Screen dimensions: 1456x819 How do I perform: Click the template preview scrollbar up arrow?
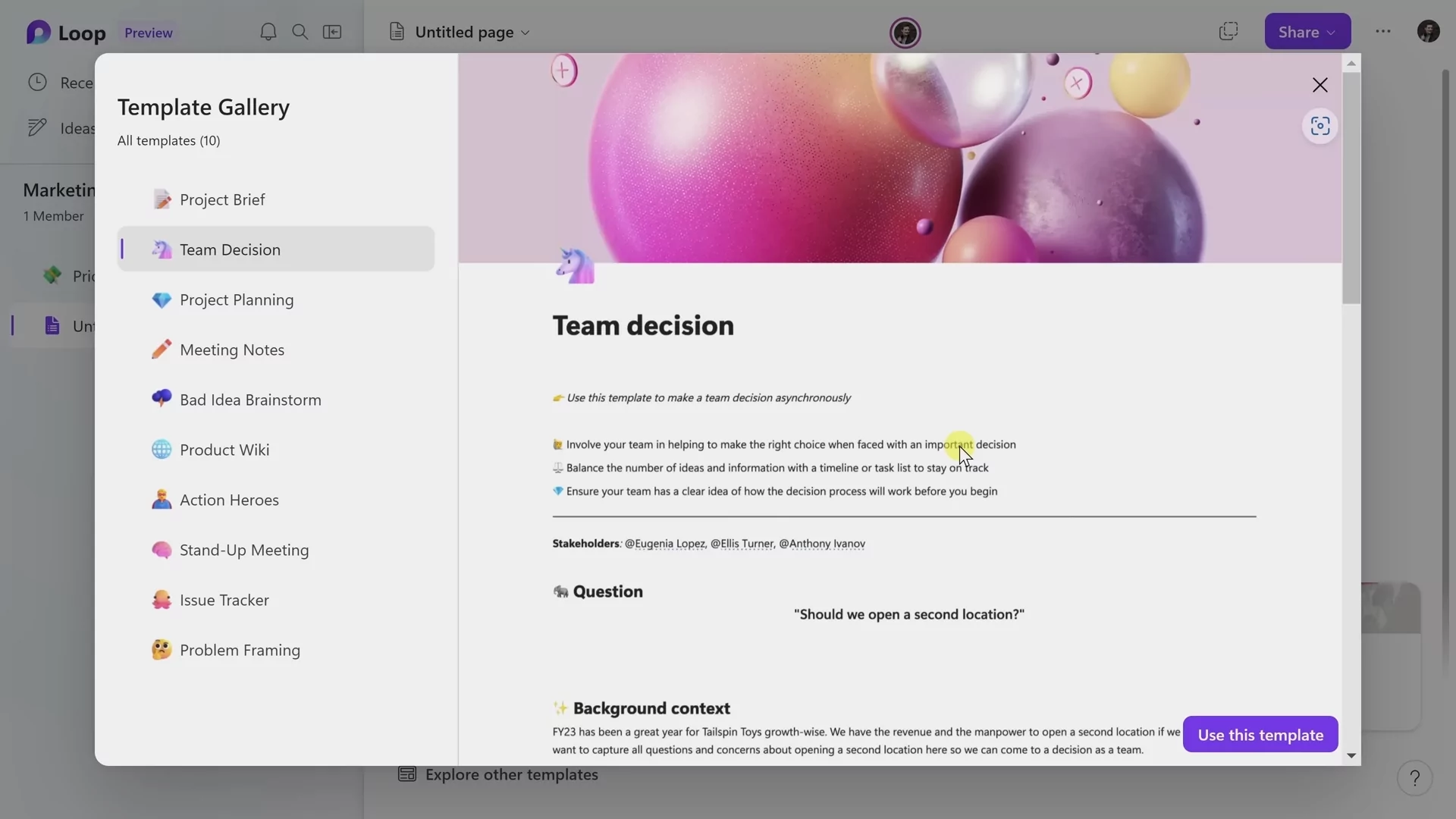tap(1351, 64)
